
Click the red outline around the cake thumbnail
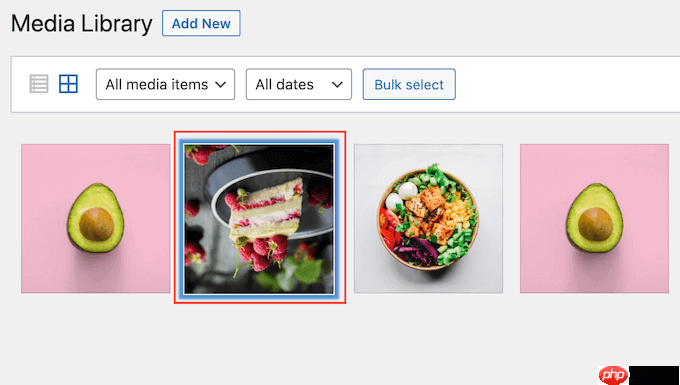[260, 132]
